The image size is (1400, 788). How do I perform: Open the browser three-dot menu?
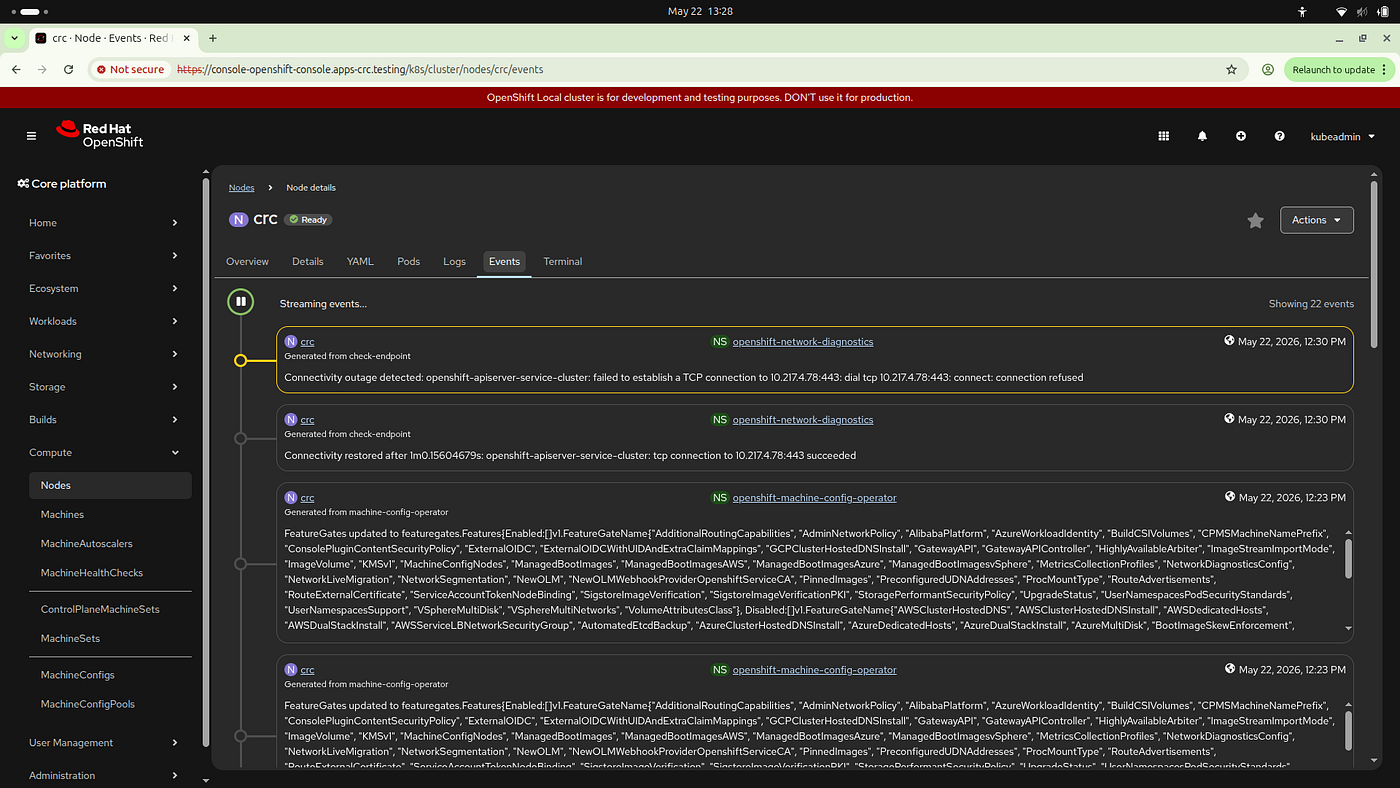coord(1384,70)
